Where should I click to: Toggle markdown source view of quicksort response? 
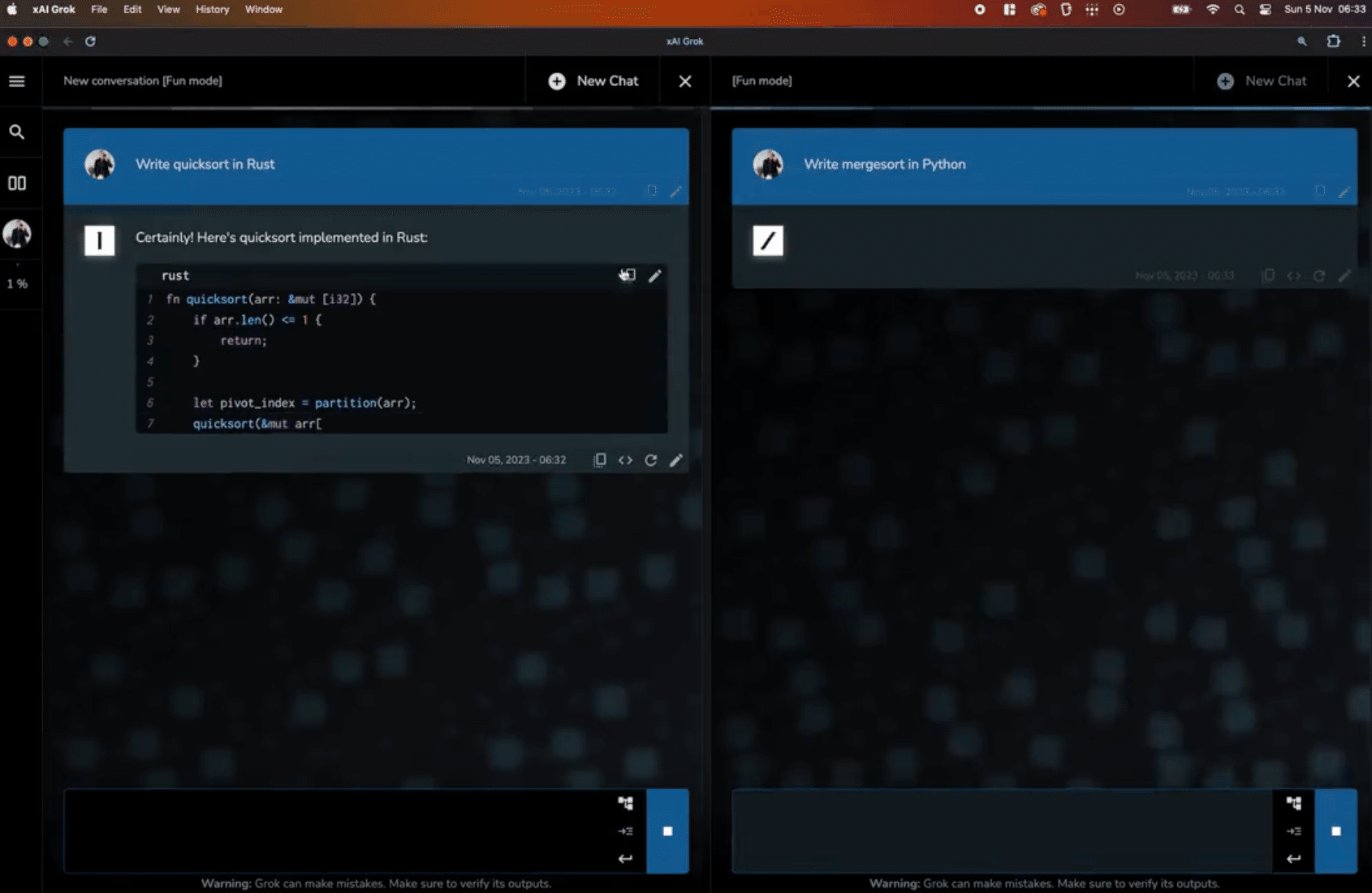(x=625, y=459)
